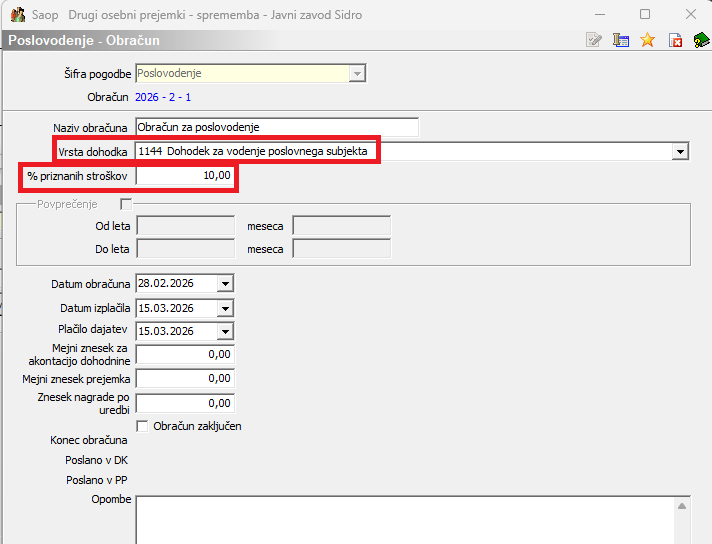Click the Naziv obračuna text field

[x=277, y=127]
